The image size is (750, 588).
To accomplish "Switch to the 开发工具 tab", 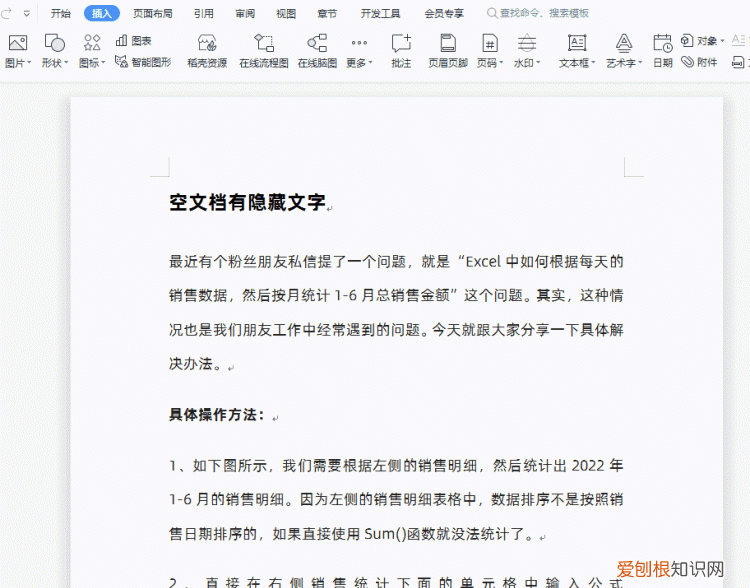I will pos(380,13).
